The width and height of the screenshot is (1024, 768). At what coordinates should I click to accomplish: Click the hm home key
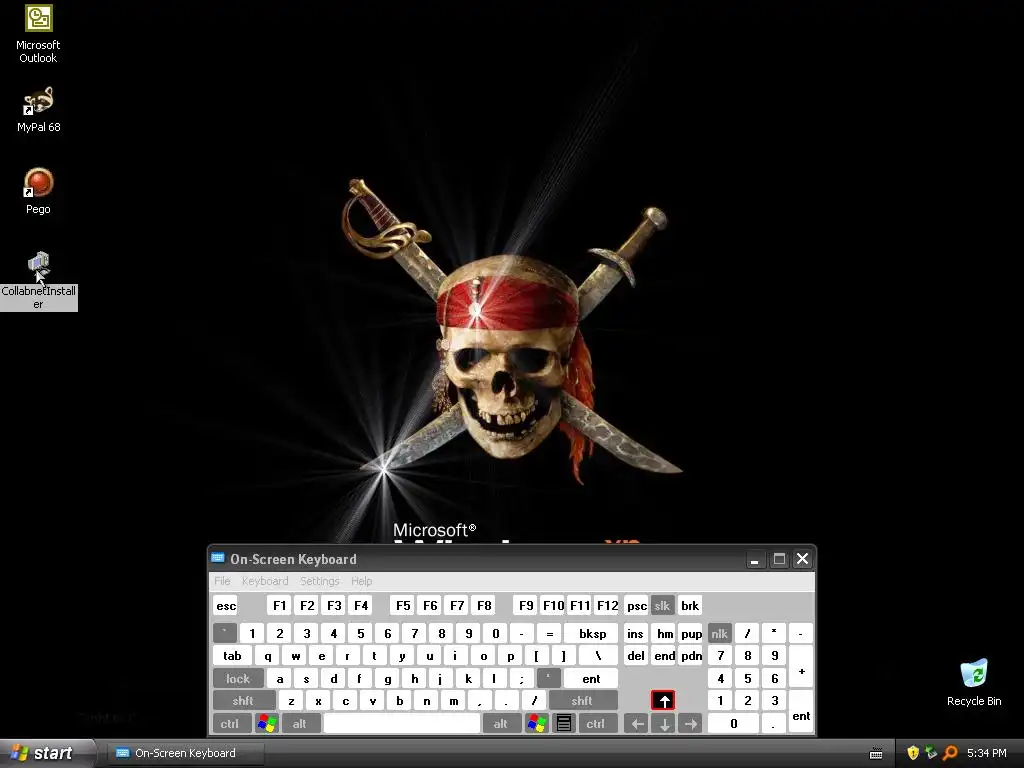pos(664,633)
